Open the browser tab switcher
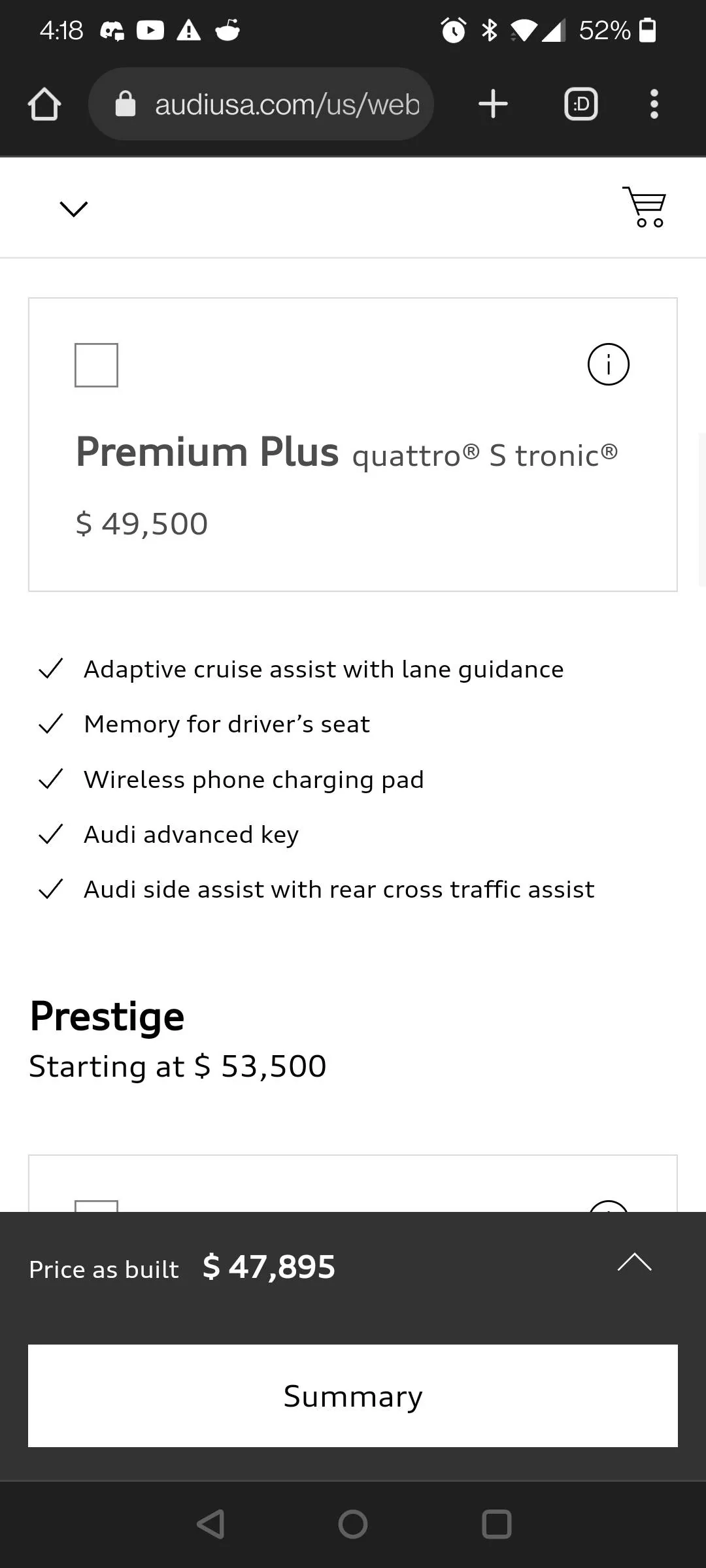Viewport: 706px width, 1568px height. point(580,105)
